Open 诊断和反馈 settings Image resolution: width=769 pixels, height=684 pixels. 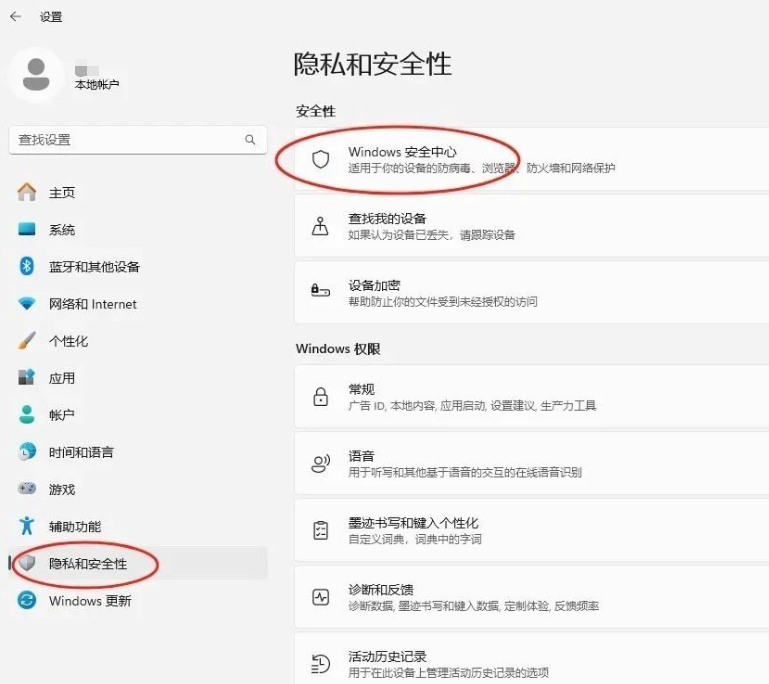(x=532, y=597)
